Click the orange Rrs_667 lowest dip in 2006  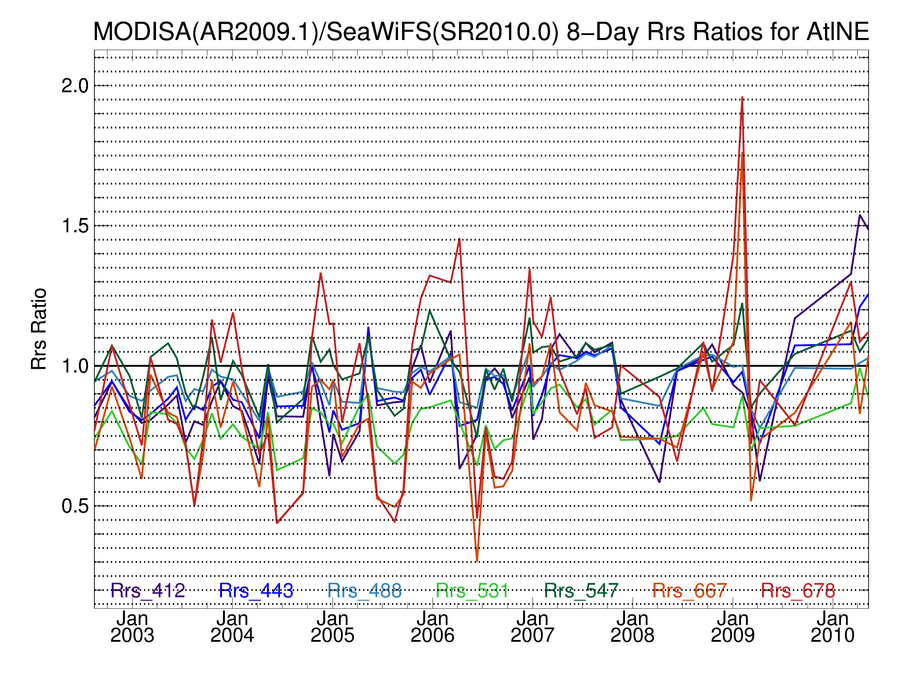477,560
